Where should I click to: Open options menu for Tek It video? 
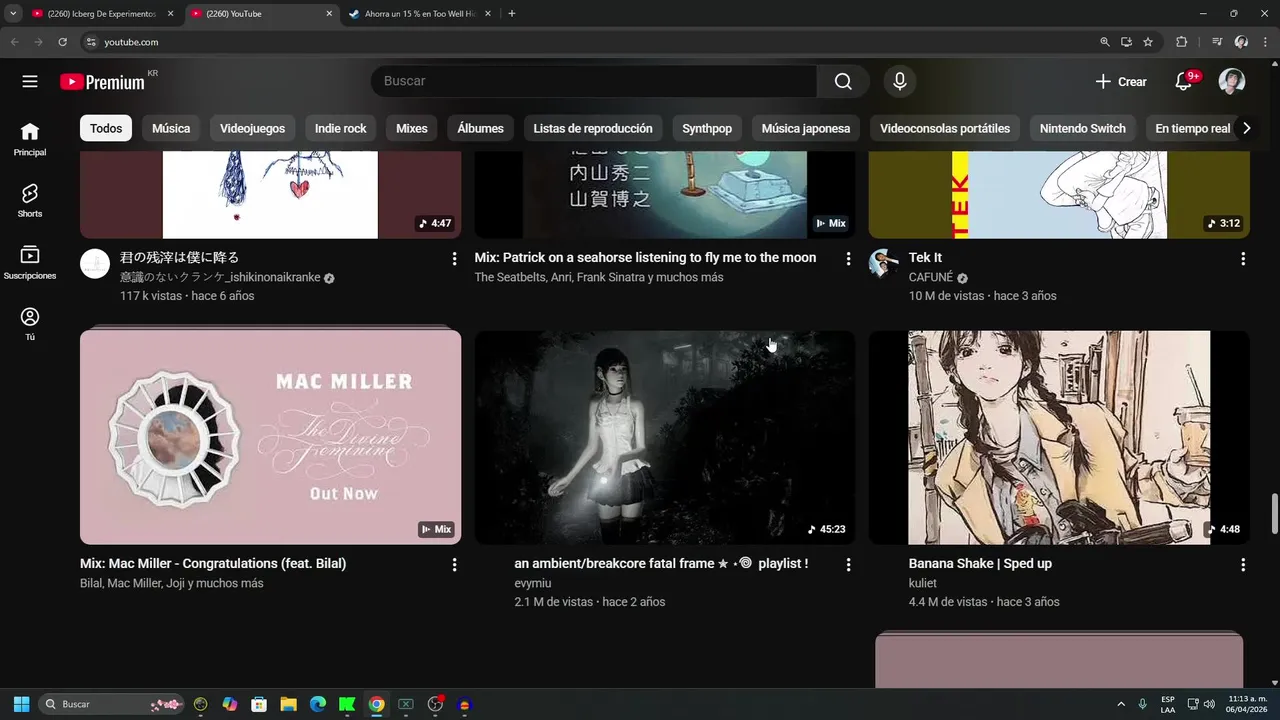1243,259
